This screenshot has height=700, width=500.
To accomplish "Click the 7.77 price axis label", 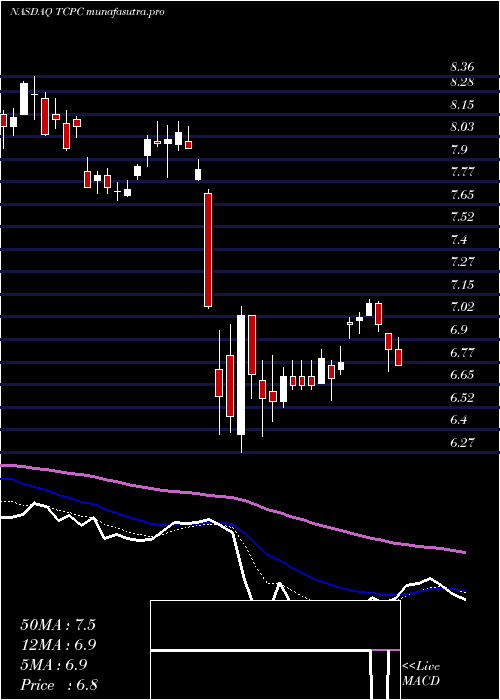I will (x=462, y=172).
